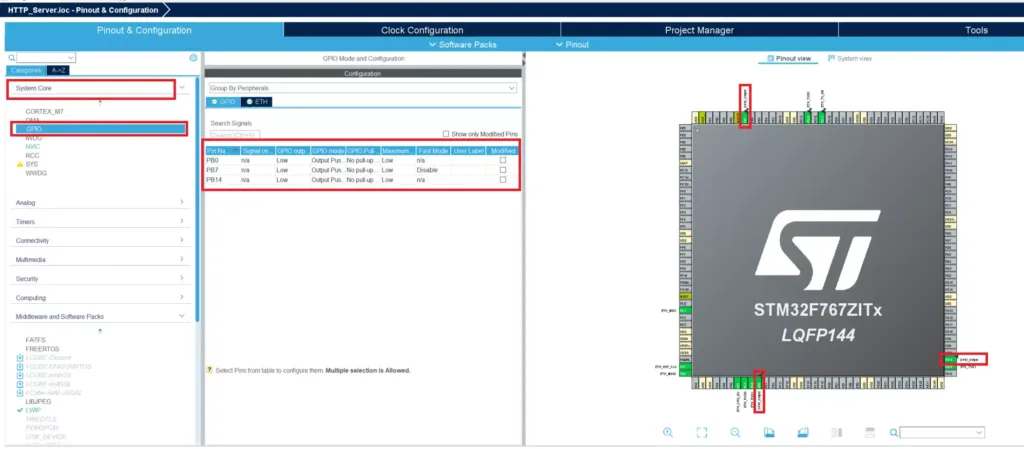Image resolution: width=1024 pixels, height=449 pixels.
Task: Switch to Project Manager tab
Action: (x=699, y=30)
